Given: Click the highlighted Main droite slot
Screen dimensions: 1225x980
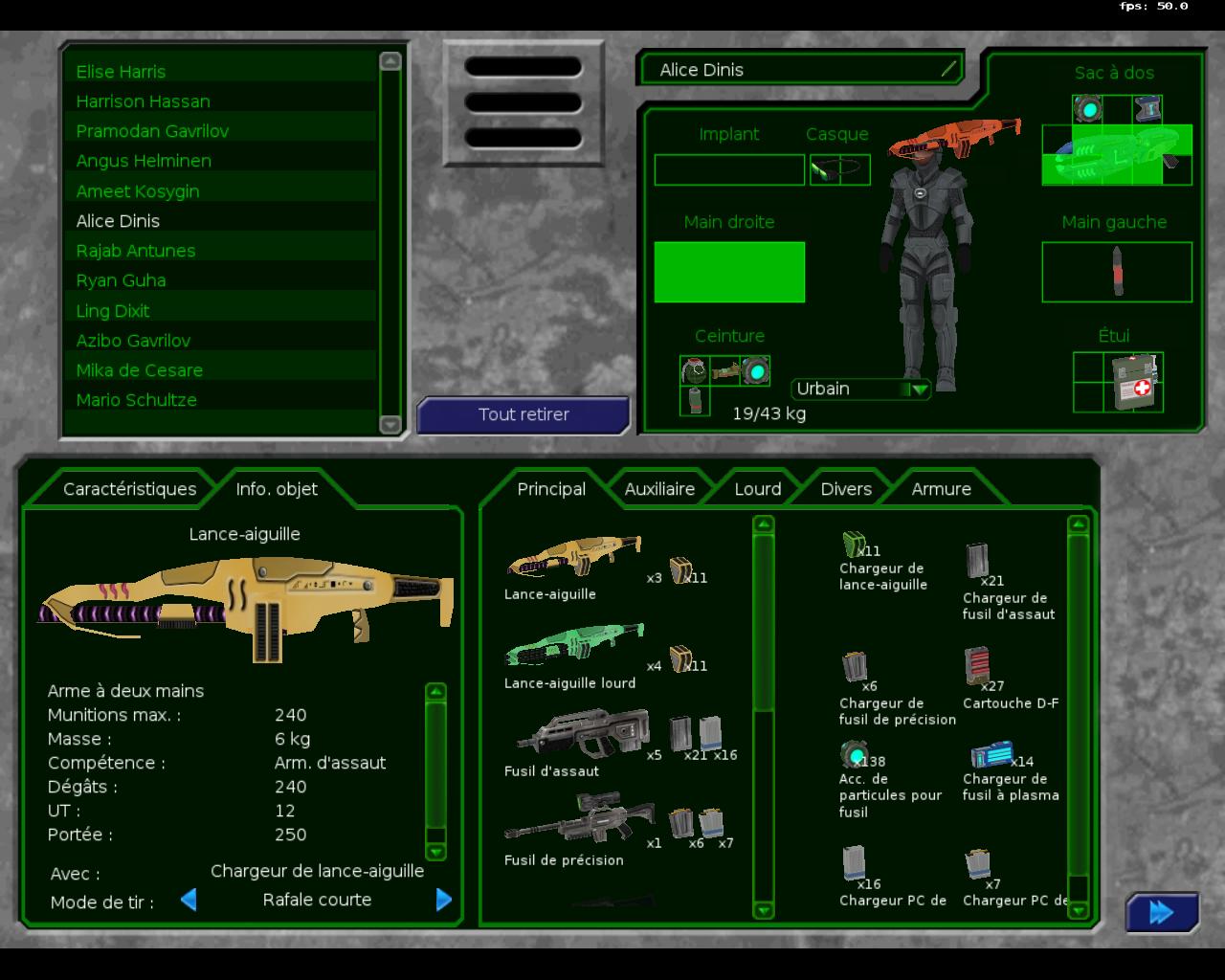Looking at the screenshot, I should tap(729, 272).
